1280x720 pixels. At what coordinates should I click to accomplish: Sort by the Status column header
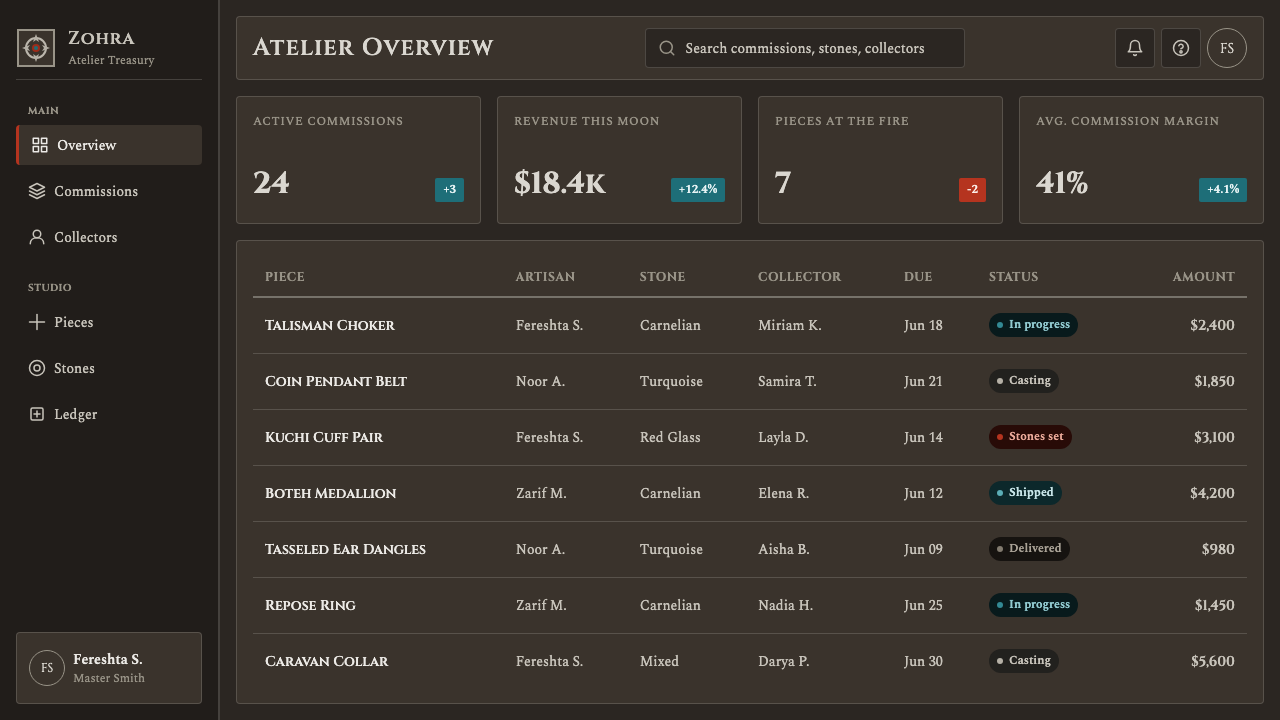pos(1013,277)
